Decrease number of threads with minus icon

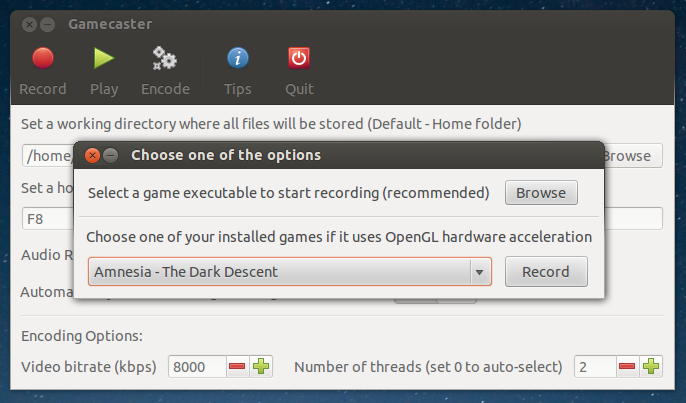pos(627,366)
